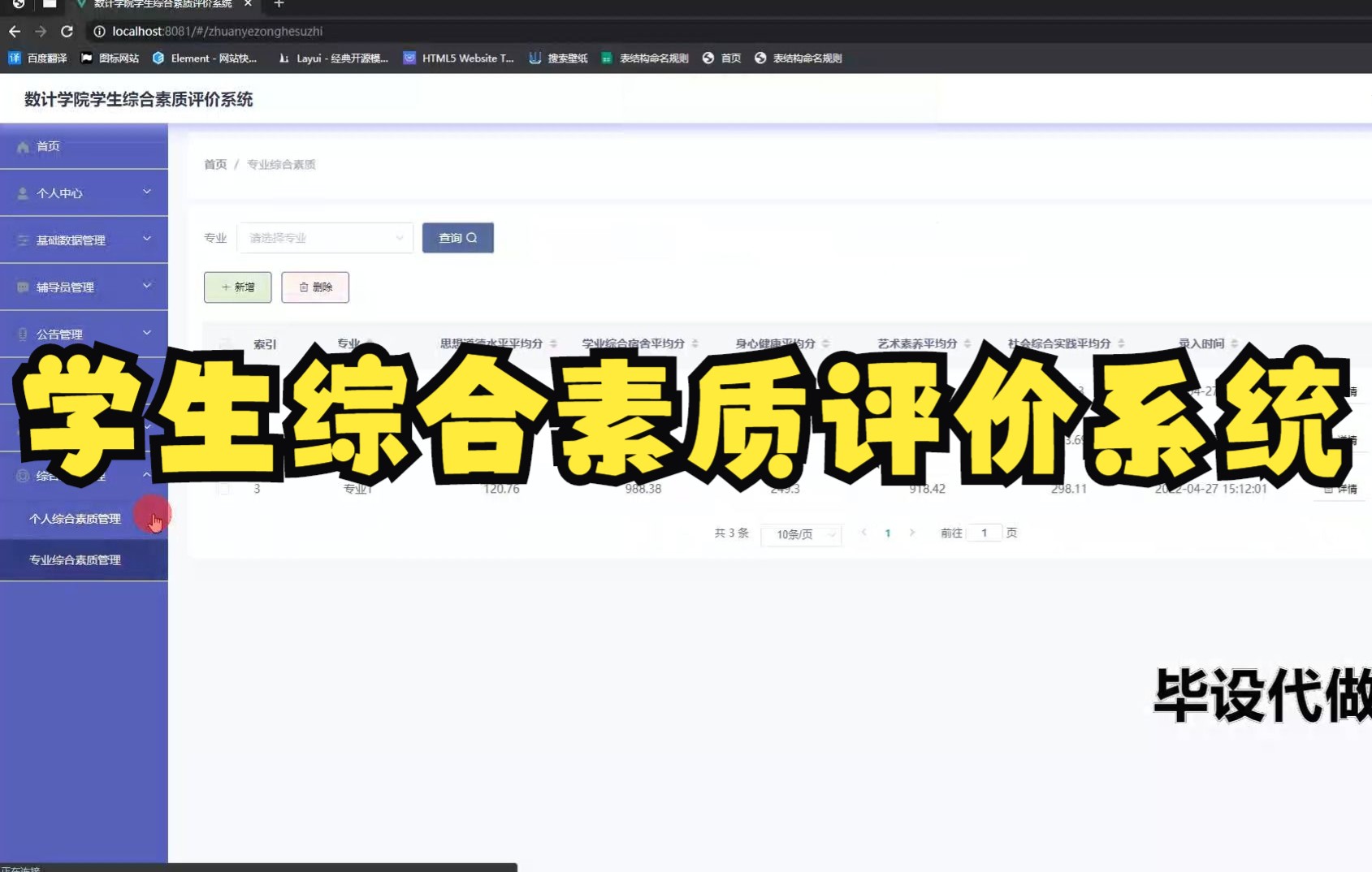Open 首页 in the sidebar menu
This screenshot has width=1372, height=872.
[84, 146]
